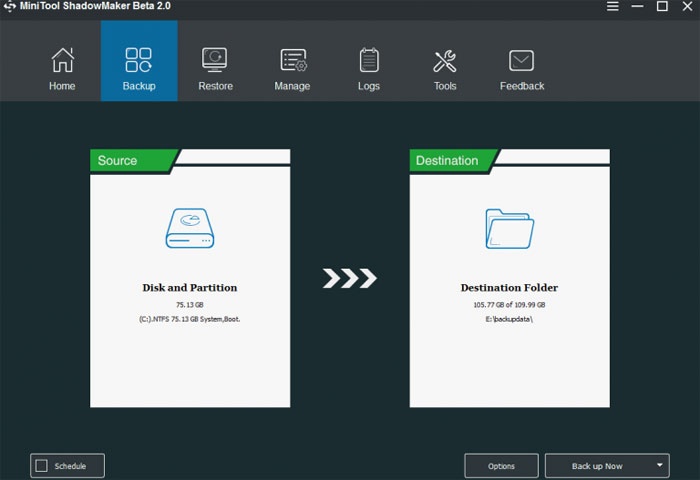
Task: Open backup Options
Action: (501, 466)
